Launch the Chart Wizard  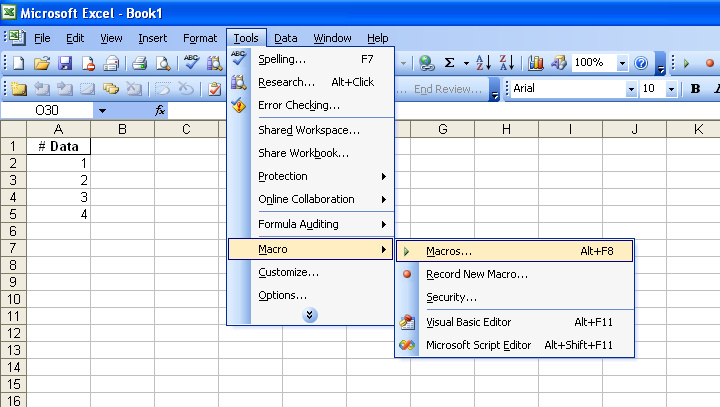point(535,63)
